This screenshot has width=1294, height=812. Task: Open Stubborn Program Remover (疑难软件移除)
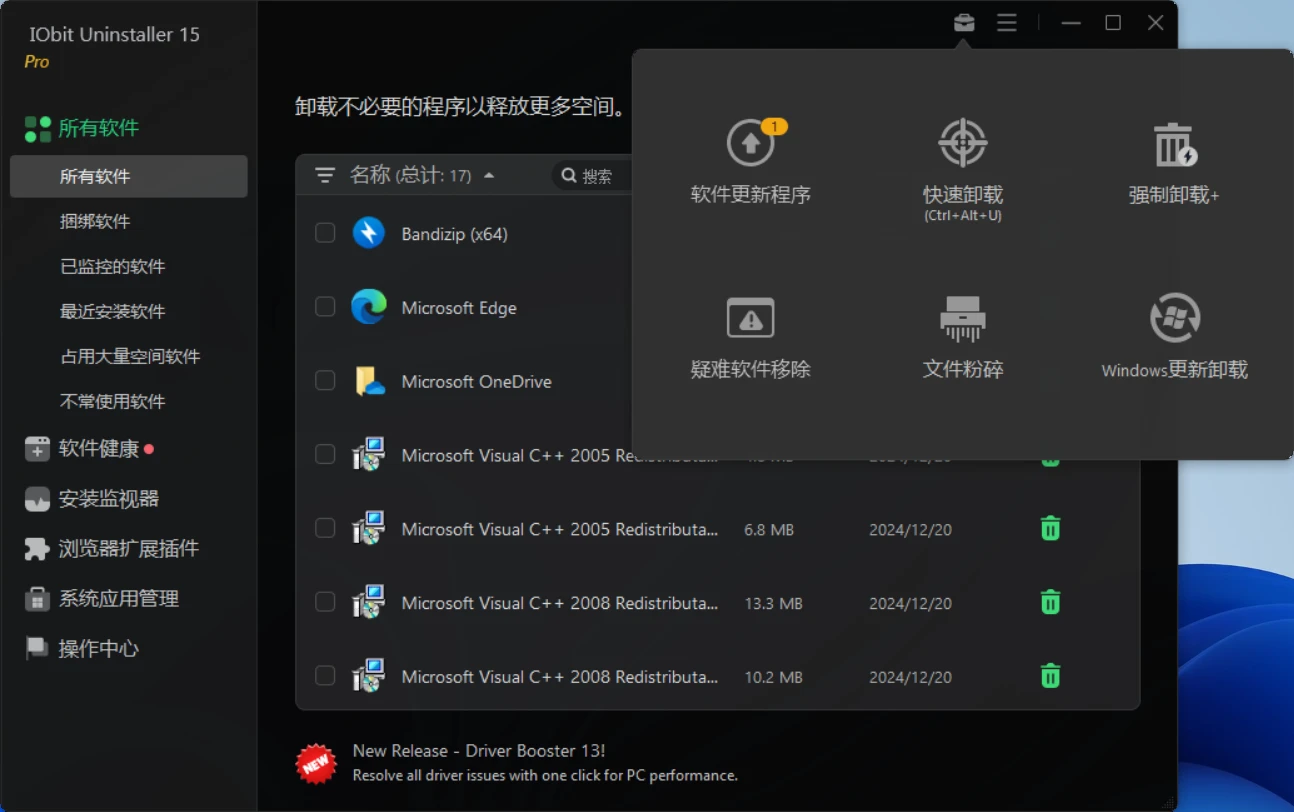point(751,338)
